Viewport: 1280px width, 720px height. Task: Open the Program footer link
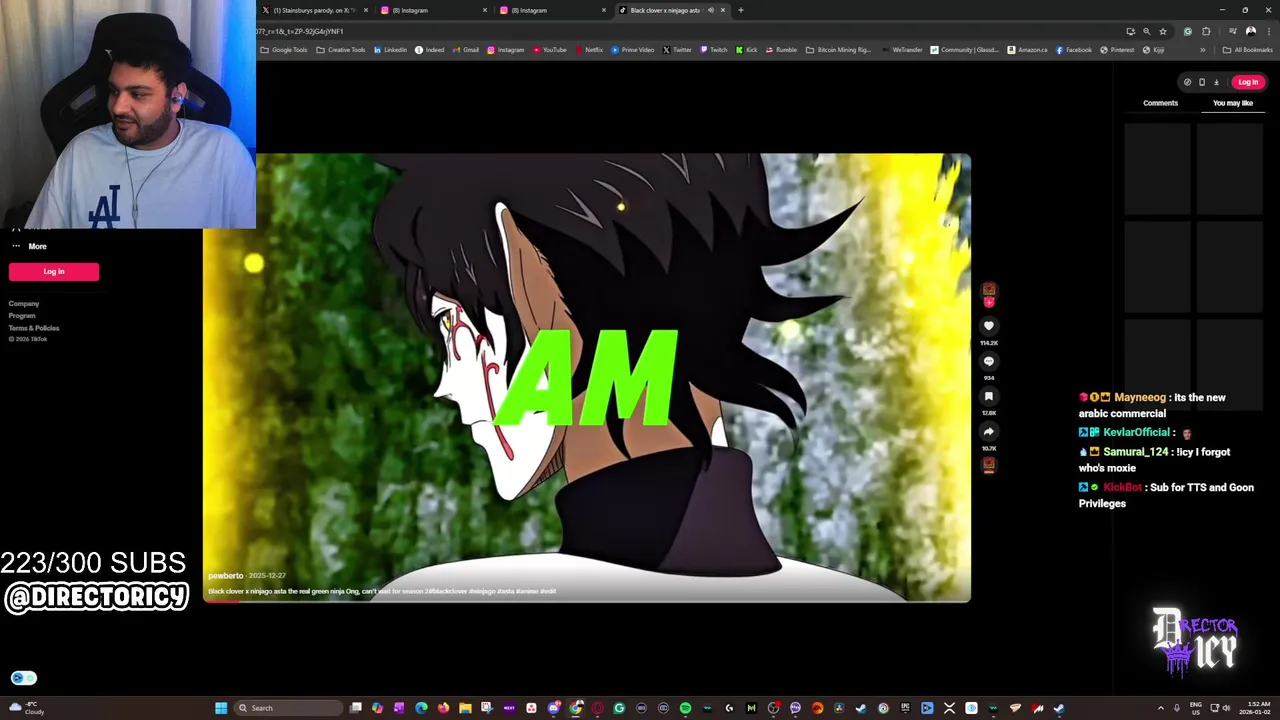pyautogui.click(x=22, y=316)
